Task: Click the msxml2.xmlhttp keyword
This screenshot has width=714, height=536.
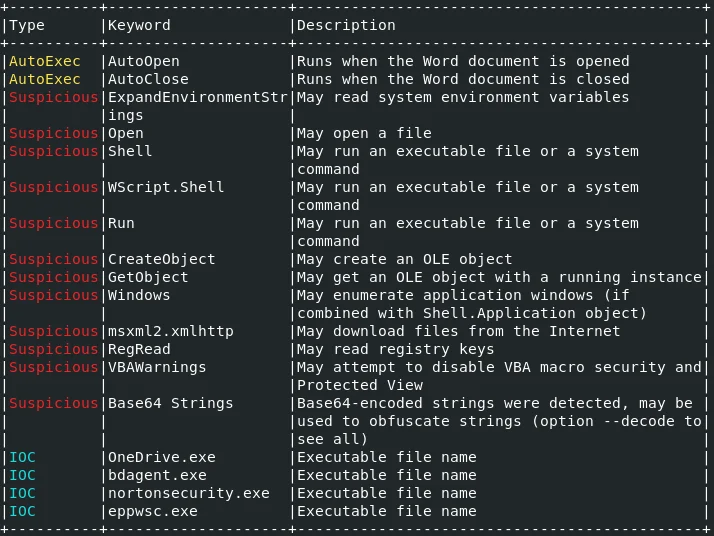Action: coord(170,332)
